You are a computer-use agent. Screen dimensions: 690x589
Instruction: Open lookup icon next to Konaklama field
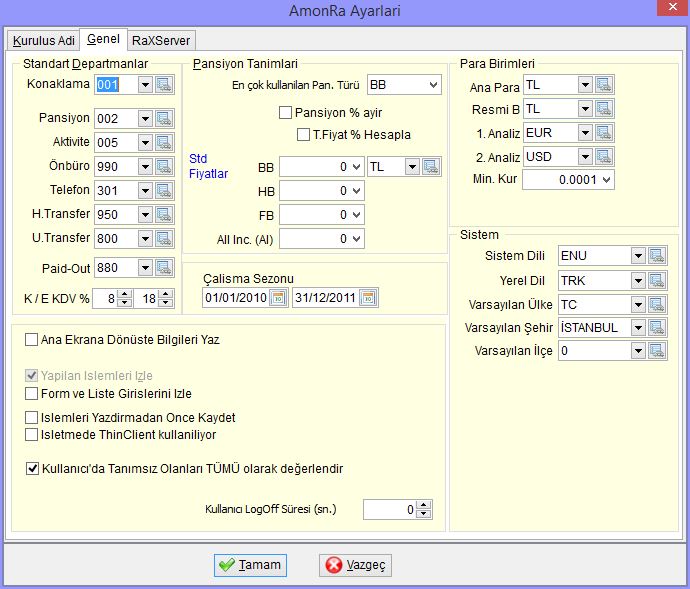coord(164,85)
